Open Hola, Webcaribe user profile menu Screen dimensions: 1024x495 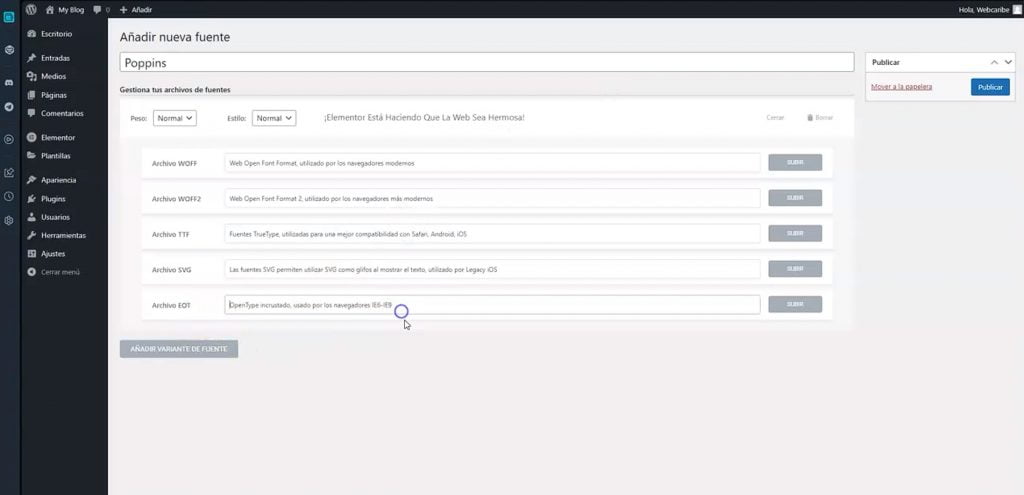(988, 10)
